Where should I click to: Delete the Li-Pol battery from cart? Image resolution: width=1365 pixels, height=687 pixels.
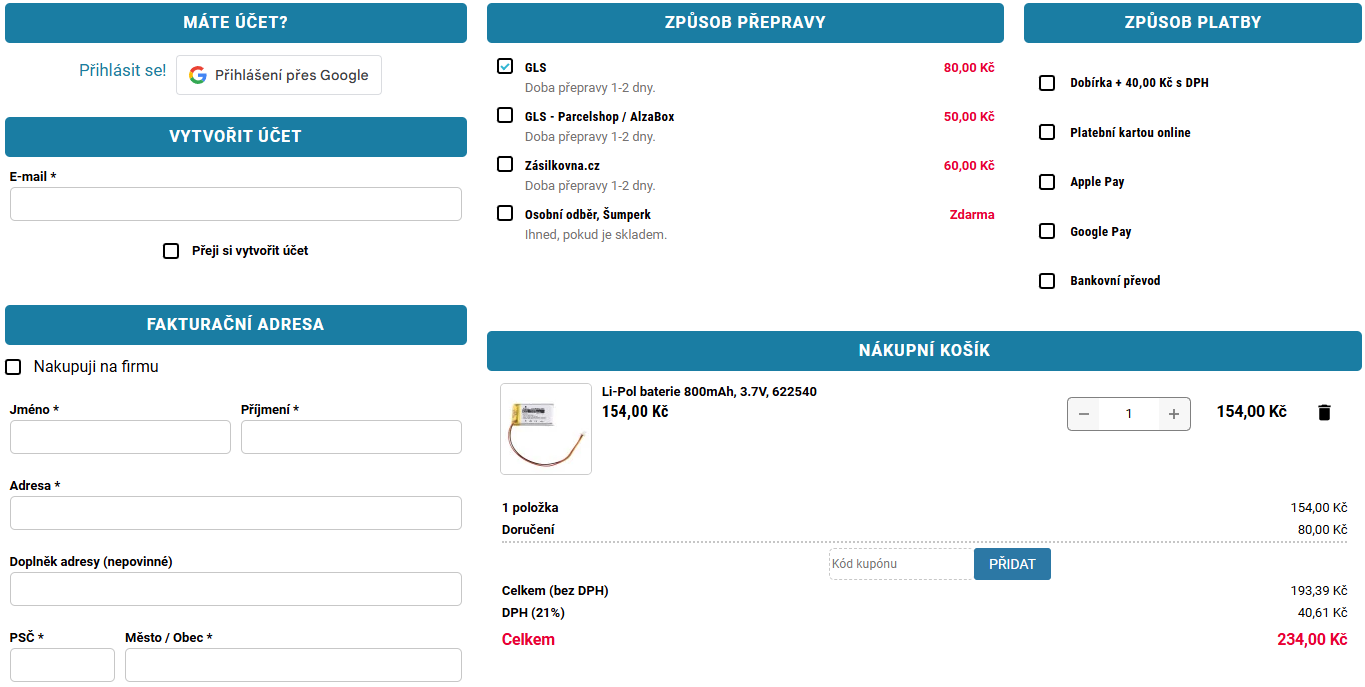click(x=1324, y=413)
